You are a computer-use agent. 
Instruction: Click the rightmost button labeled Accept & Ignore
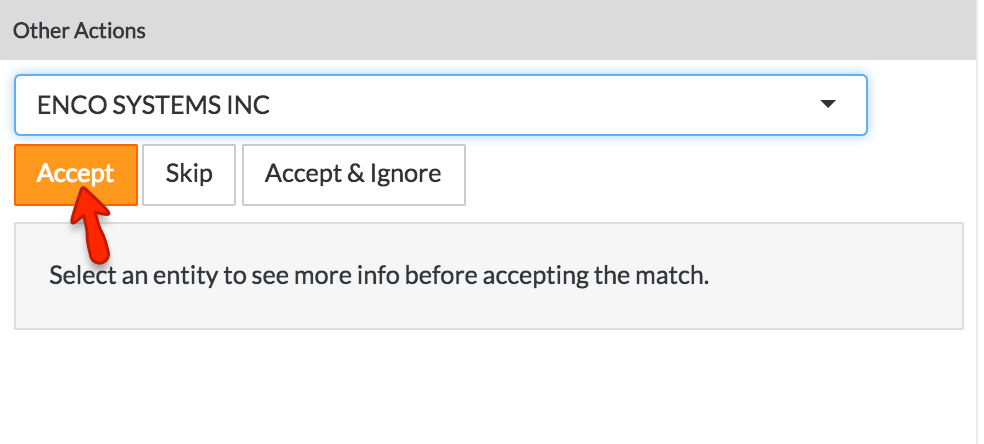point(353,174)
